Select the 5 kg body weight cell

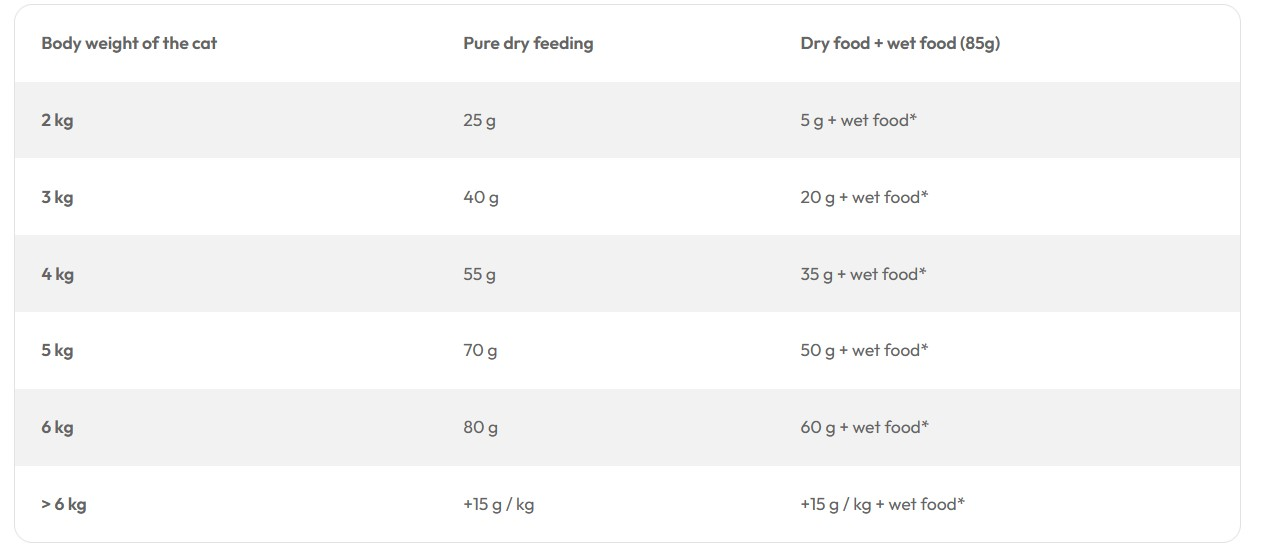(57, 350)
